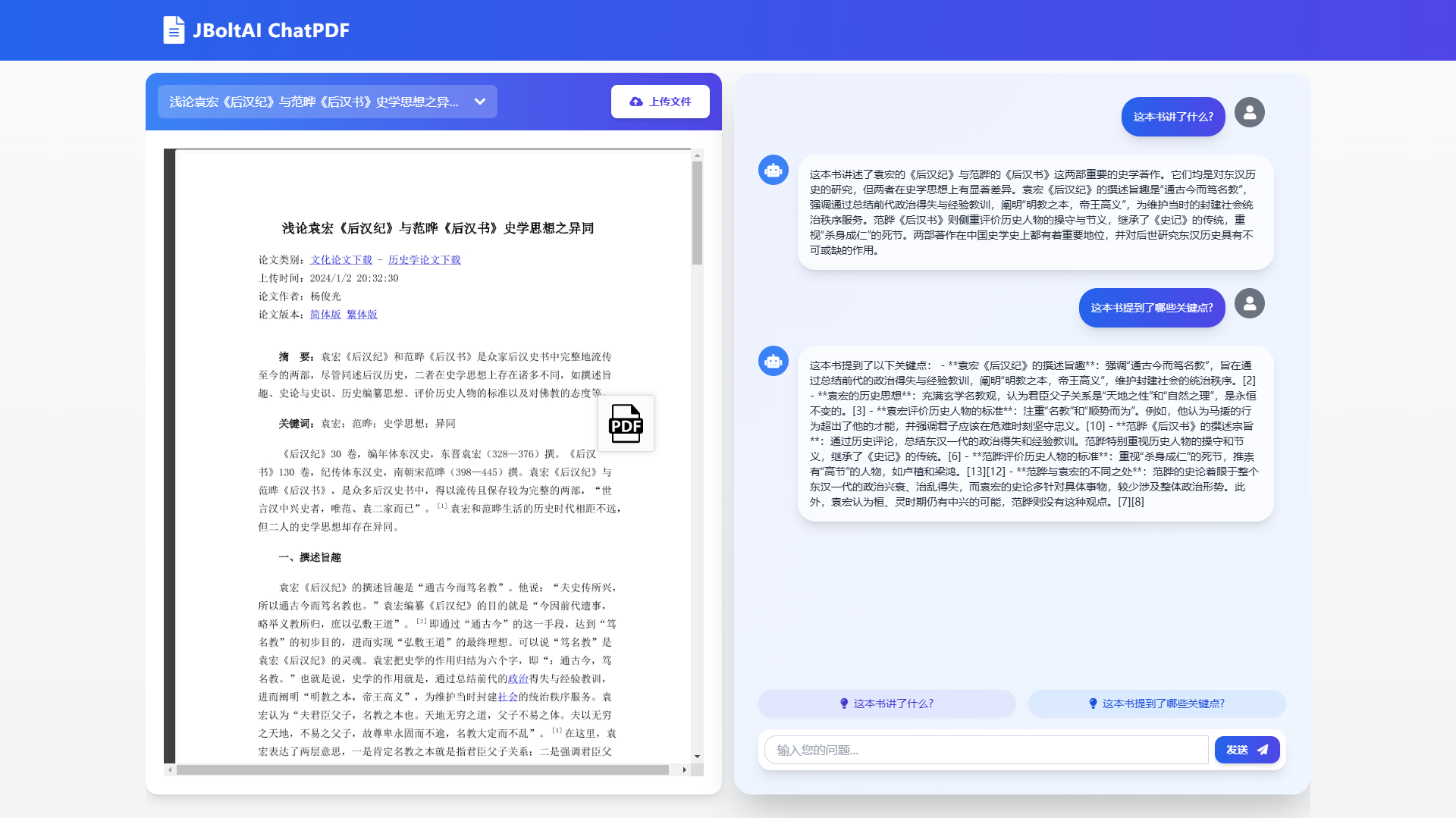The width and height of the screenshot is (1456, 818).
Task: Click the 发送 send button
Action: click(1247, 750)
